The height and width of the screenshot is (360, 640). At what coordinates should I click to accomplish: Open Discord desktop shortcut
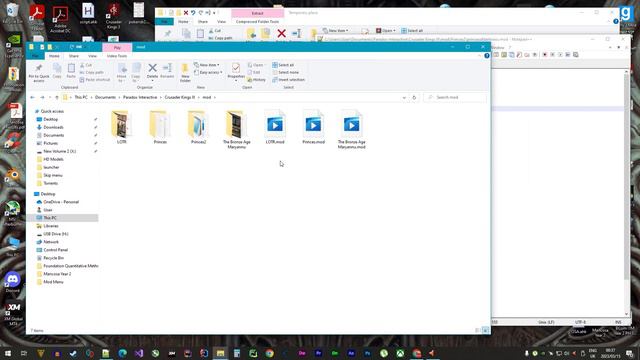13,282
